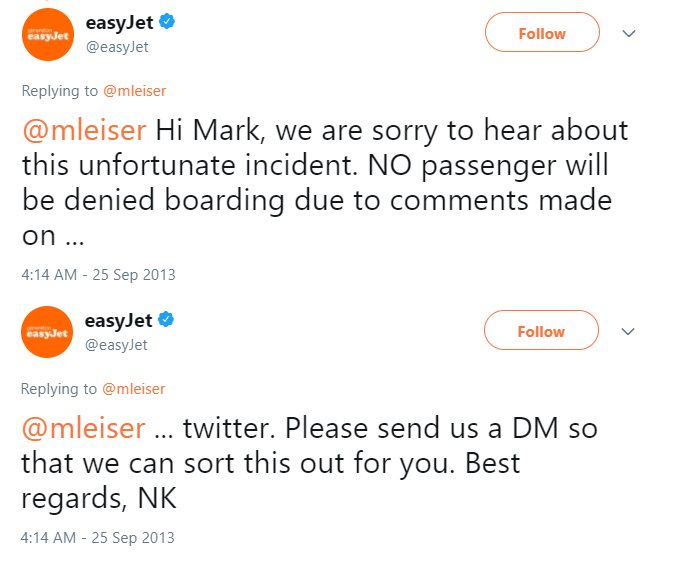Open chevron options on the 'Best regards, NK' tweet

coord(629,331)
